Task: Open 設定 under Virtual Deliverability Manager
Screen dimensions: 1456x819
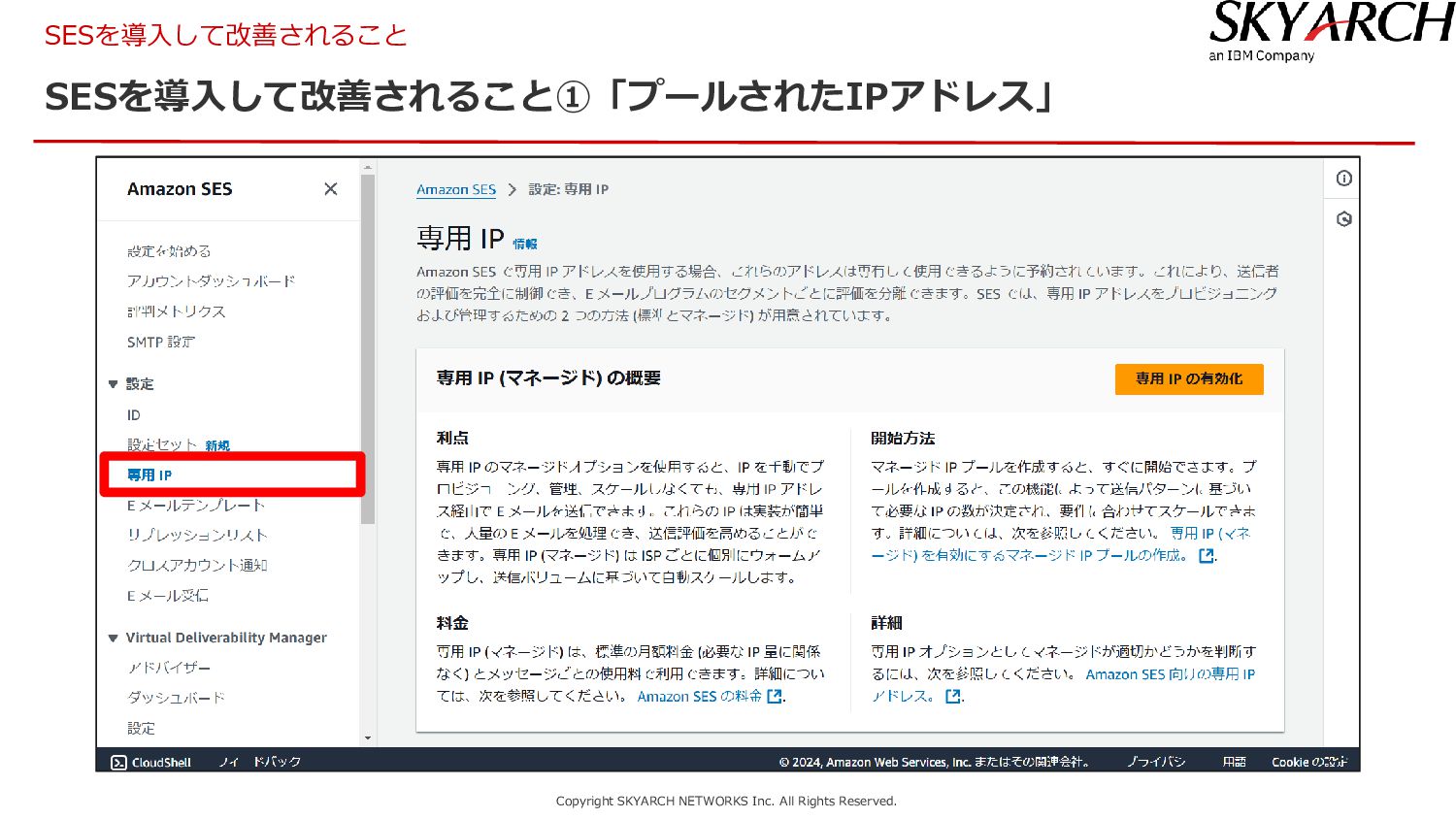Action: (141, 729)
